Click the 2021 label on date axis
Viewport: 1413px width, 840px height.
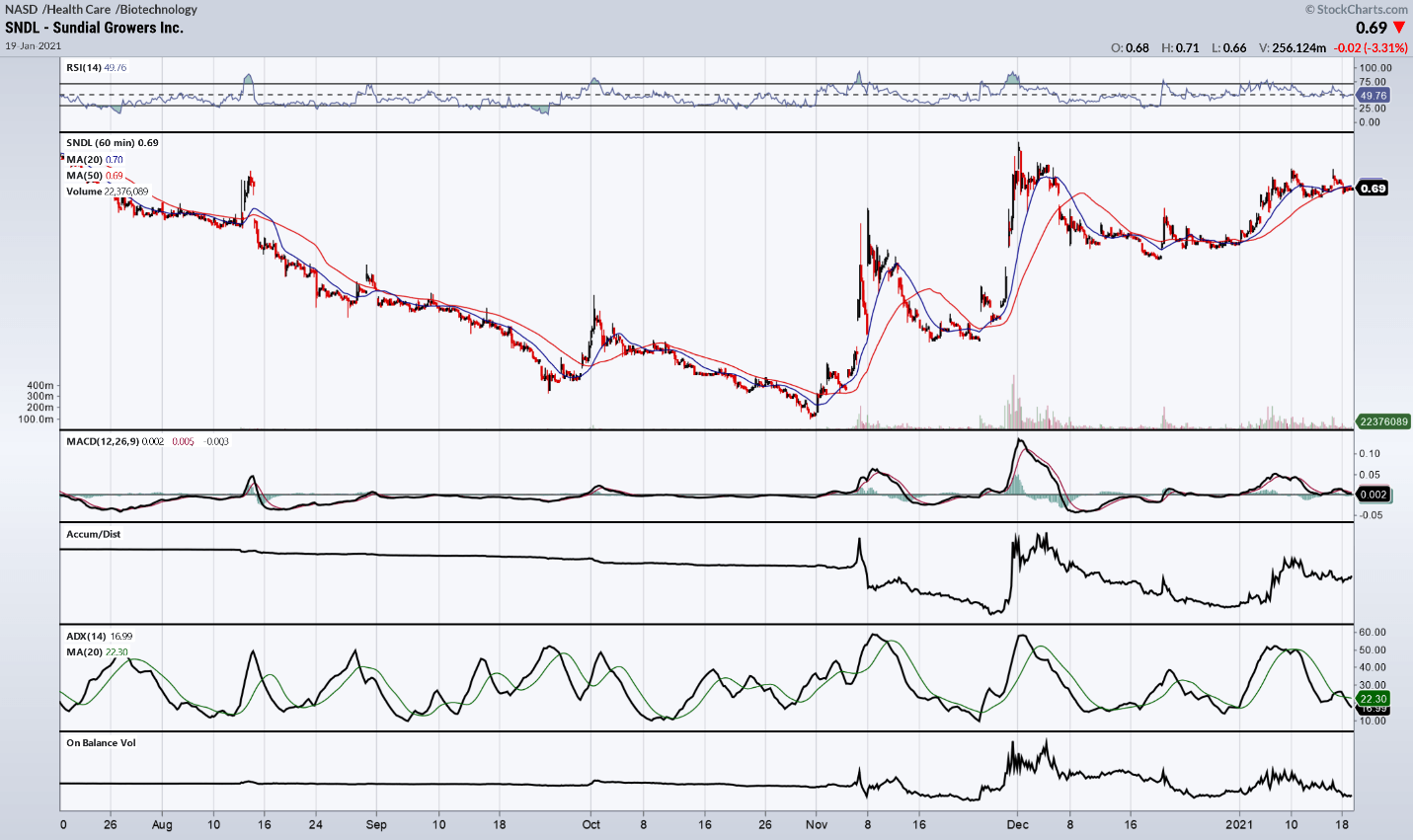coord(1239,824)
